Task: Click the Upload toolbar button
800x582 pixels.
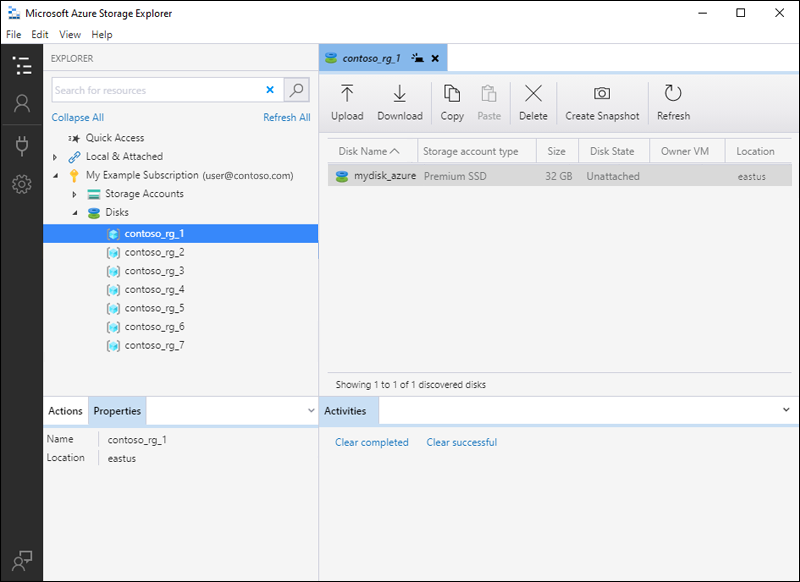Action: click(347, 103)
